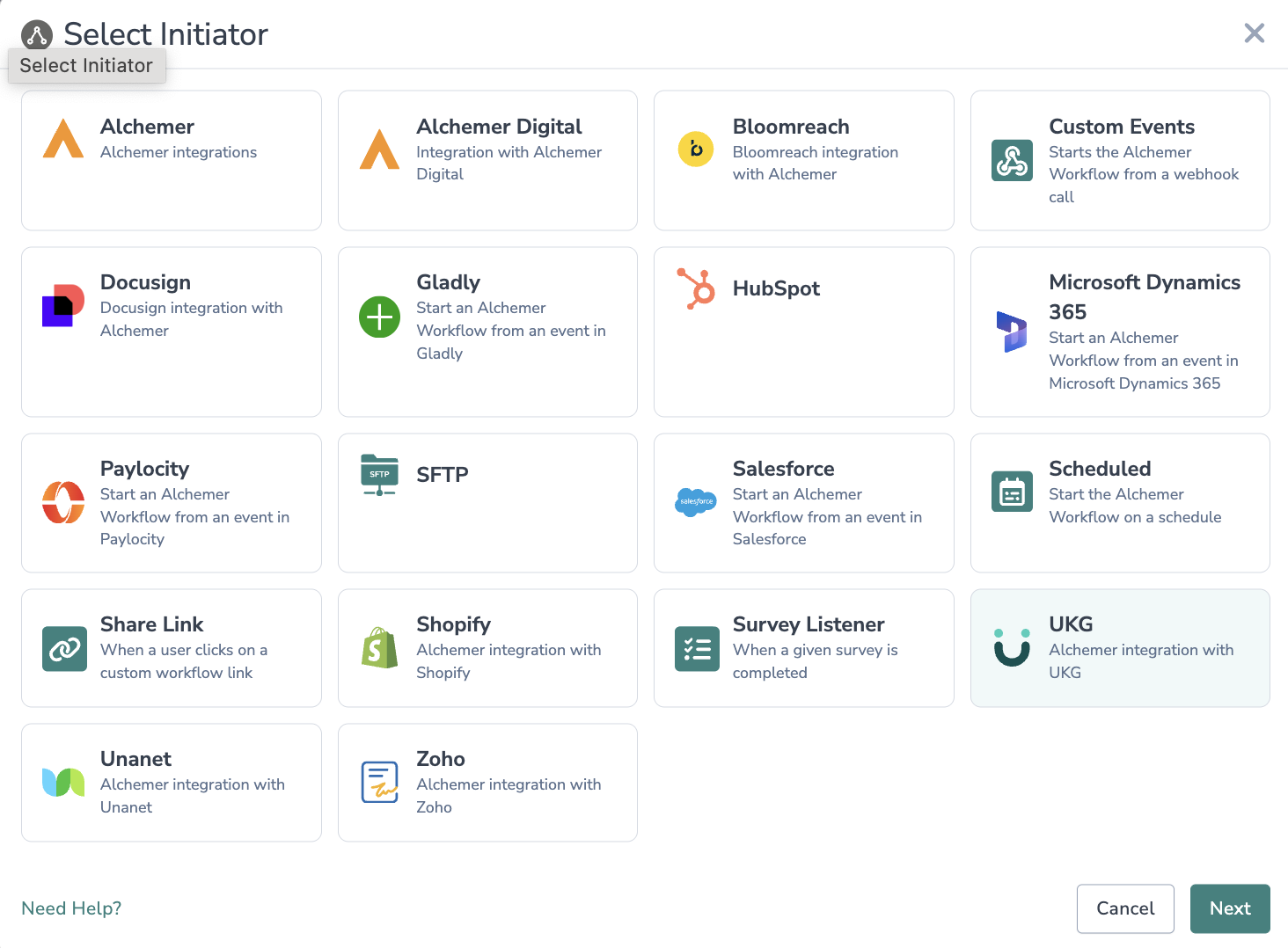The image size is (1288, 948).
Task: Click the Alchemer Digital logo icon
Action: click(380, 149)
